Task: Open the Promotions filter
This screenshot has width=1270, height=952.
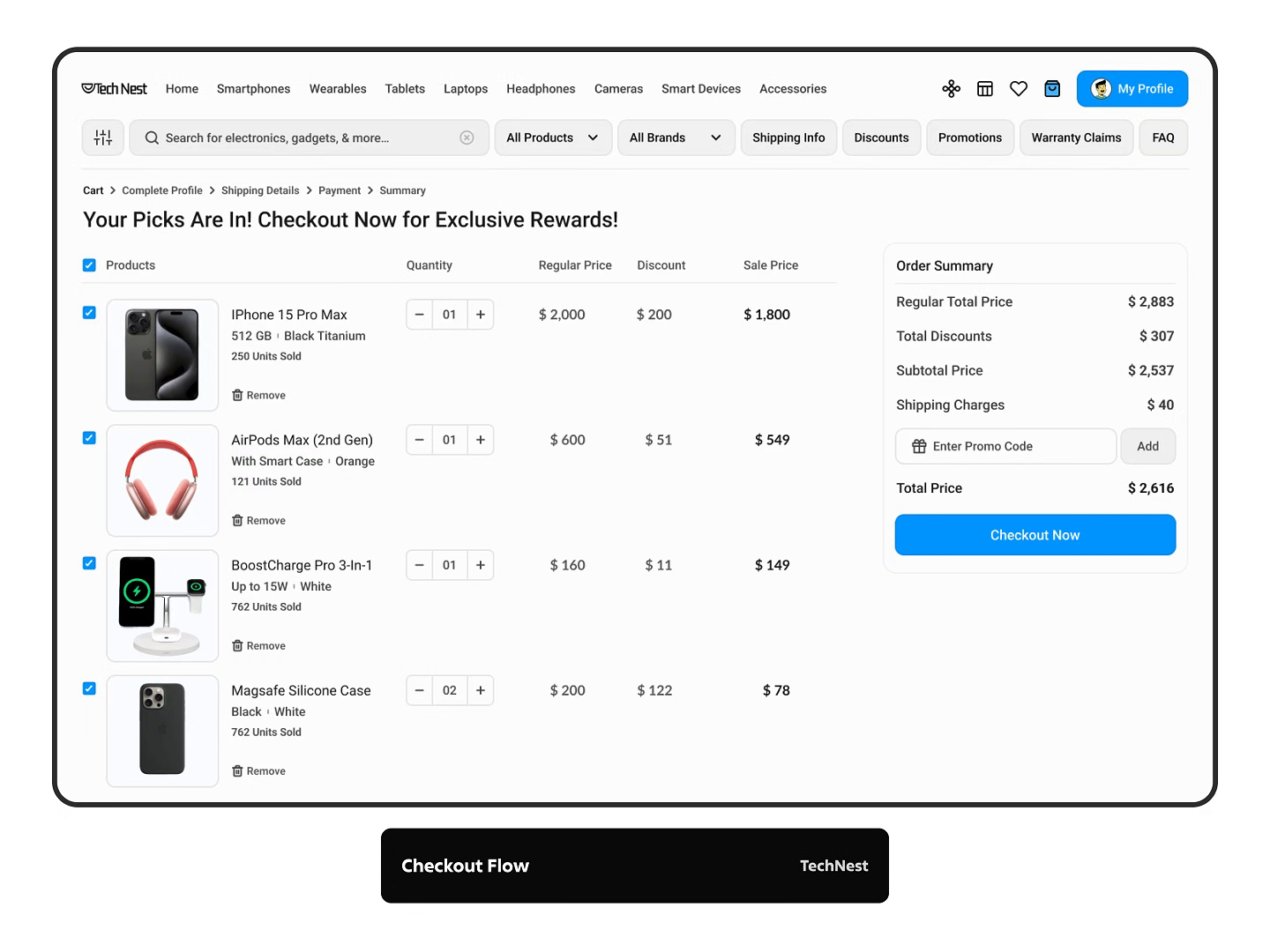Action: 970,138
